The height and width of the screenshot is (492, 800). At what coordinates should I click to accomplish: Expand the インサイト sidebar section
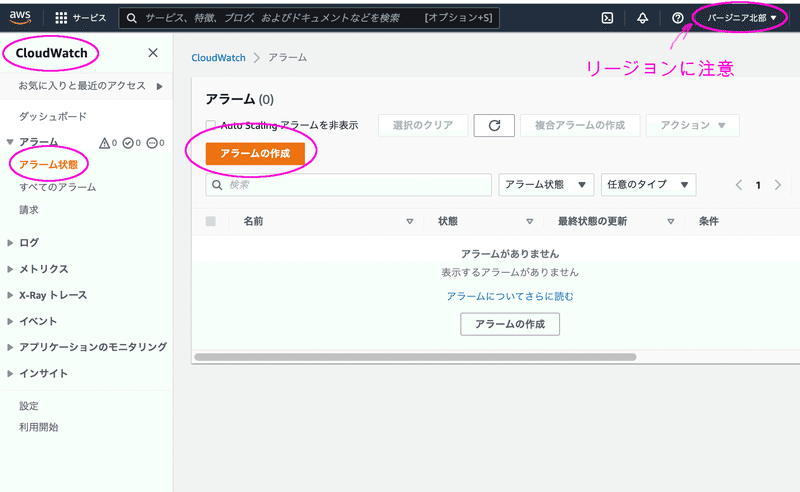pyautogui.click(x=10, y=374)
